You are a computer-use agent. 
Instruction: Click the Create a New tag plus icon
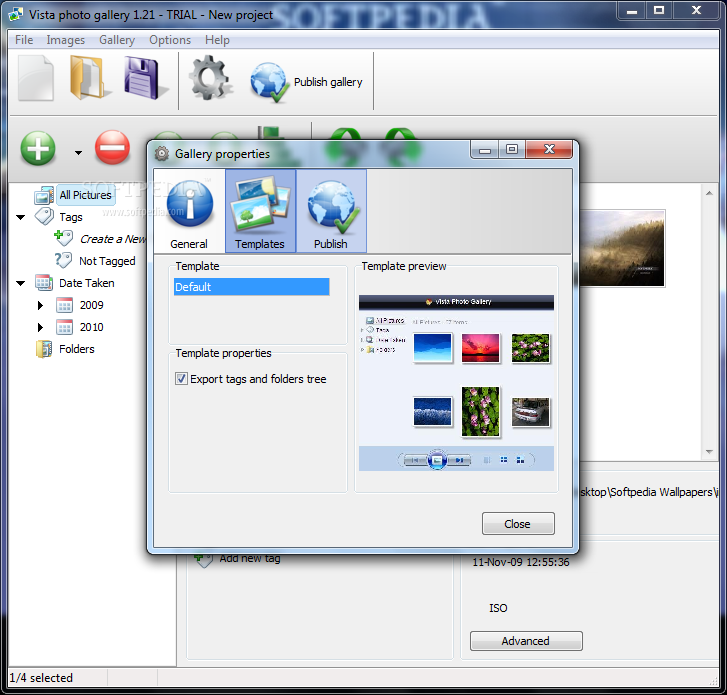pyautogui.click(x=64, y=238)
